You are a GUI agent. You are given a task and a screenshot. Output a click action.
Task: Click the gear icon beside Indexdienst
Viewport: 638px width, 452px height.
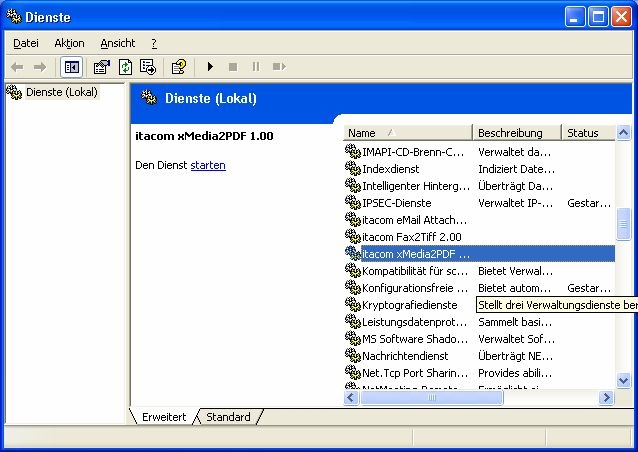(x=352, y=168)
